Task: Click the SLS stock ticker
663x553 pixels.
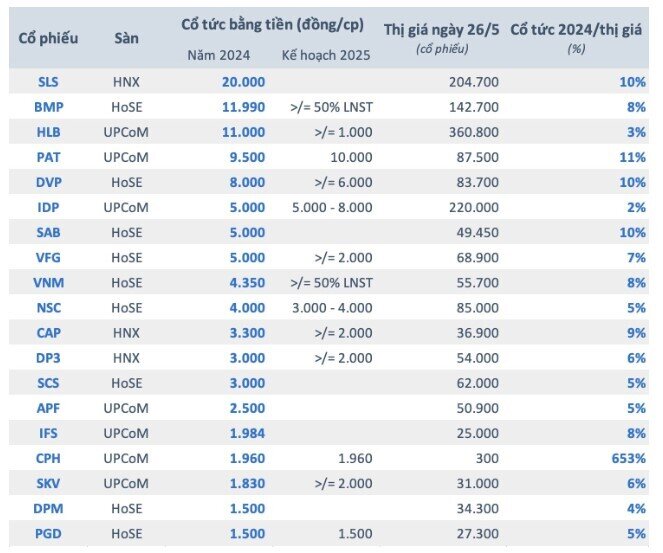Action: click(x=47, y=81)
